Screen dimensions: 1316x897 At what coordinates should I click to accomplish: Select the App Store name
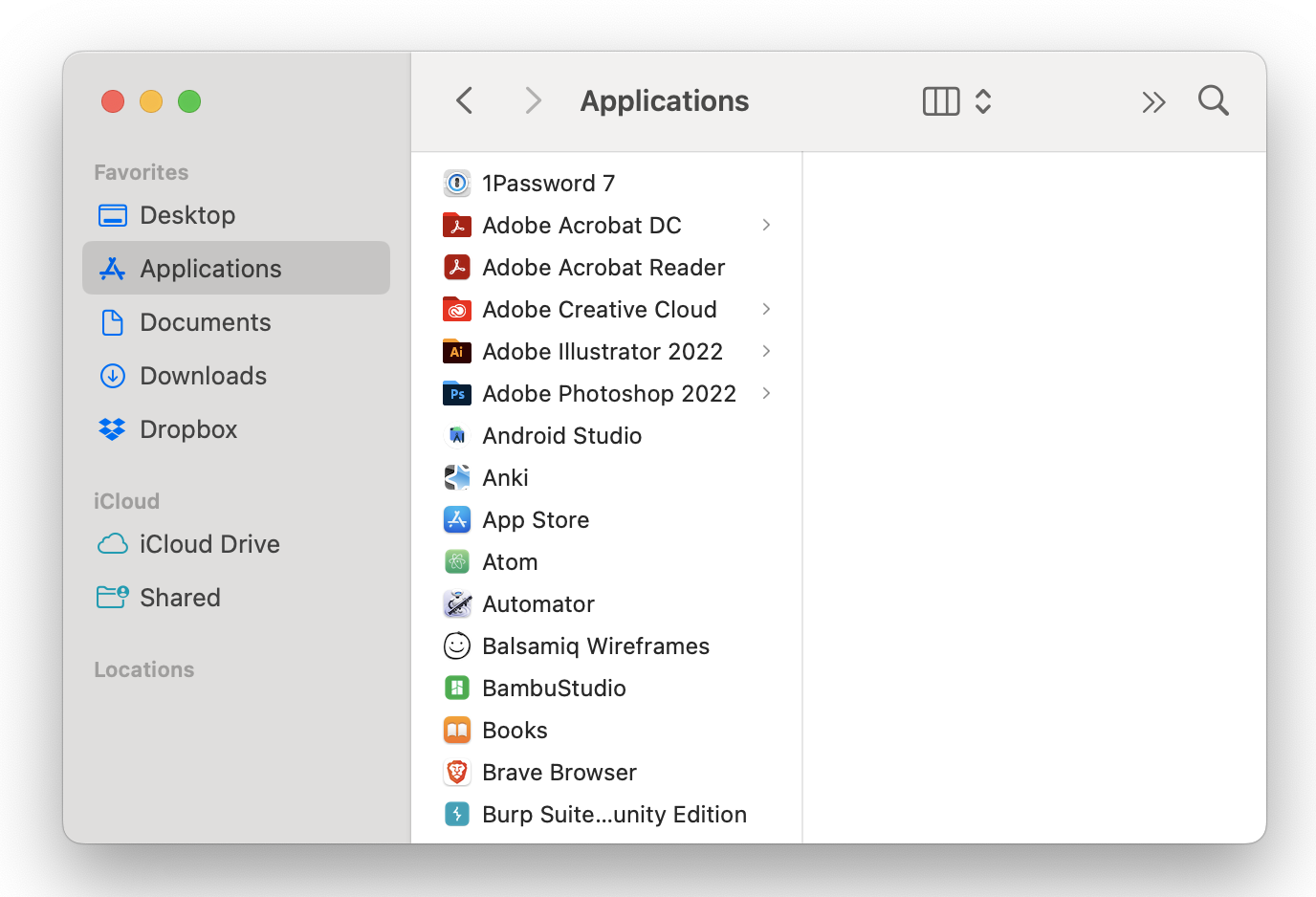pyautogui.click(x=536, y=520)
